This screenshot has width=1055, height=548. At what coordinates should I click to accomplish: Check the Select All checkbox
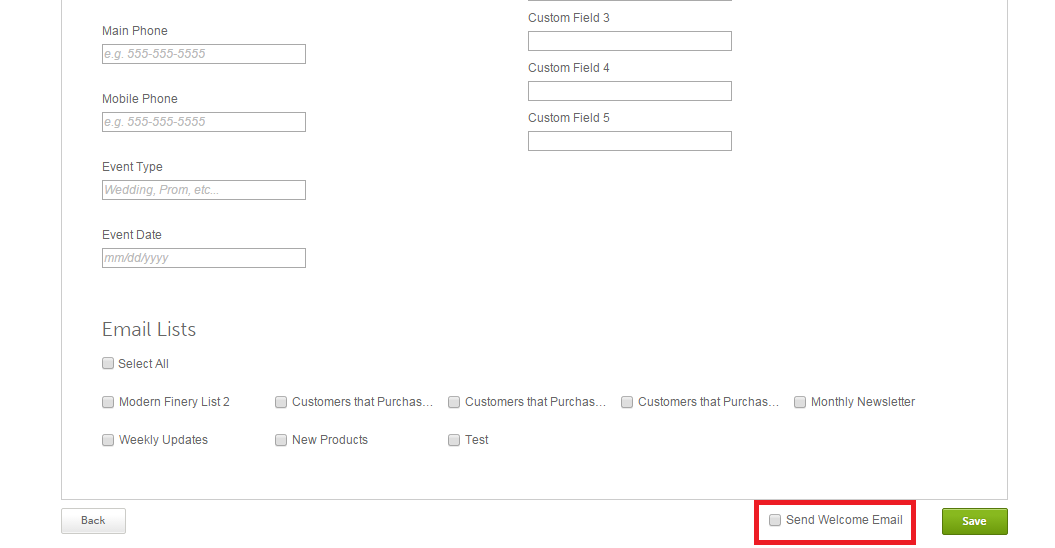[108, 364]
